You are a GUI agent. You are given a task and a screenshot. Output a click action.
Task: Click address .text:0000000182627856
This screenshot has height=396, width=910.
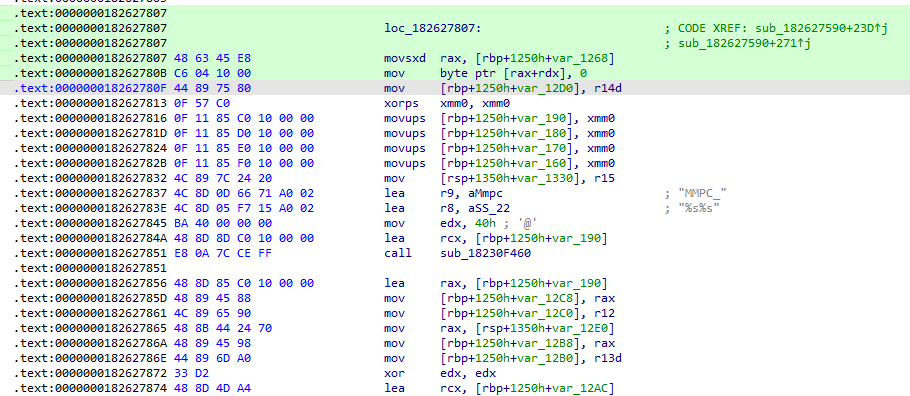click(90, 283)
